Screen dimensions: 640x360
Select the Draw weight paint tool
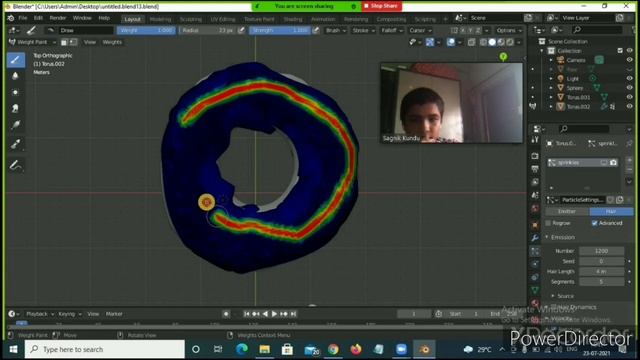click(16, 60)
